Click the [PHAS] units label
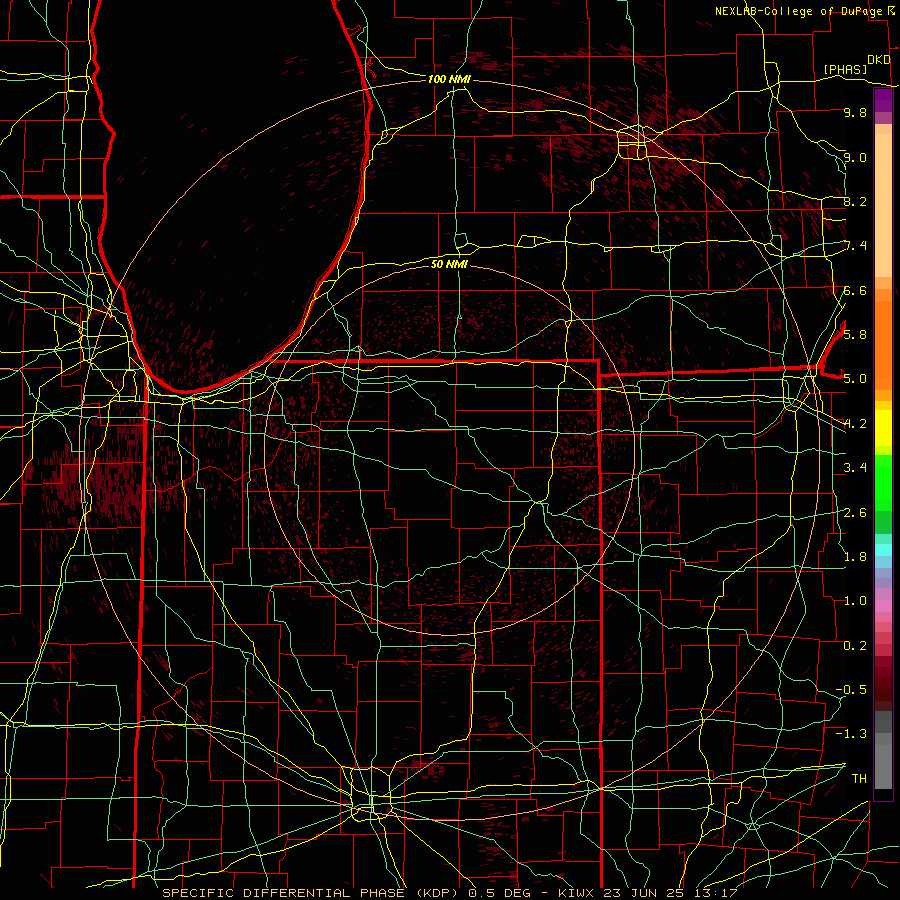 pyautogui.click(x=845, y=69)
